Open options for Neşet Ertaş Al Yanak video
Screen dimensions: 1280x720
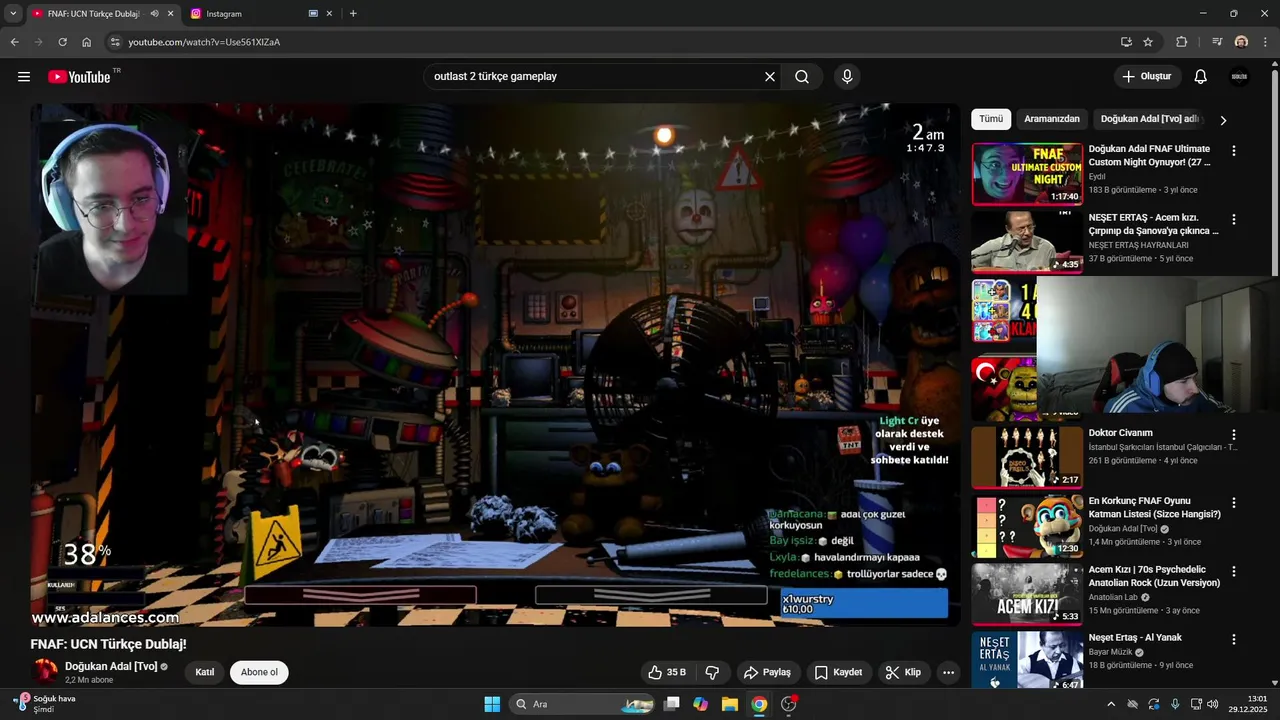1233,640
